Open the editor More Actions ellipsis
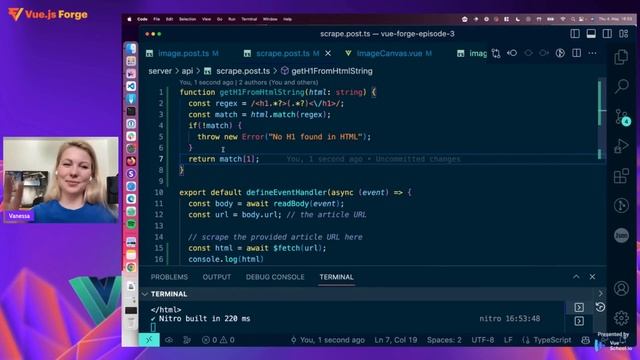This screenshot has width=640, height=360. (x=592, y=53)
